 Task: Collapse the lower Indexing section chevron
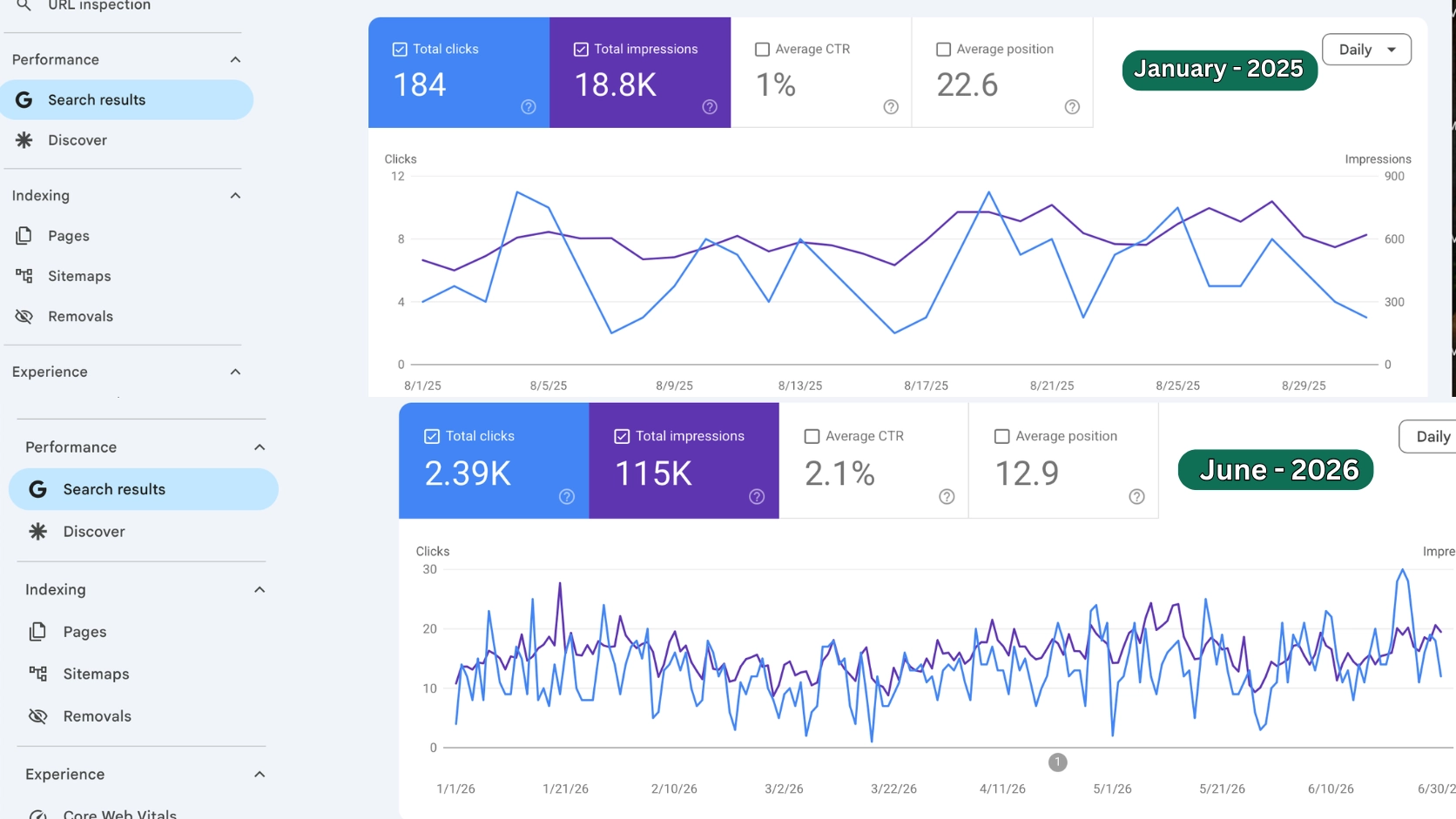click(260, 590)
